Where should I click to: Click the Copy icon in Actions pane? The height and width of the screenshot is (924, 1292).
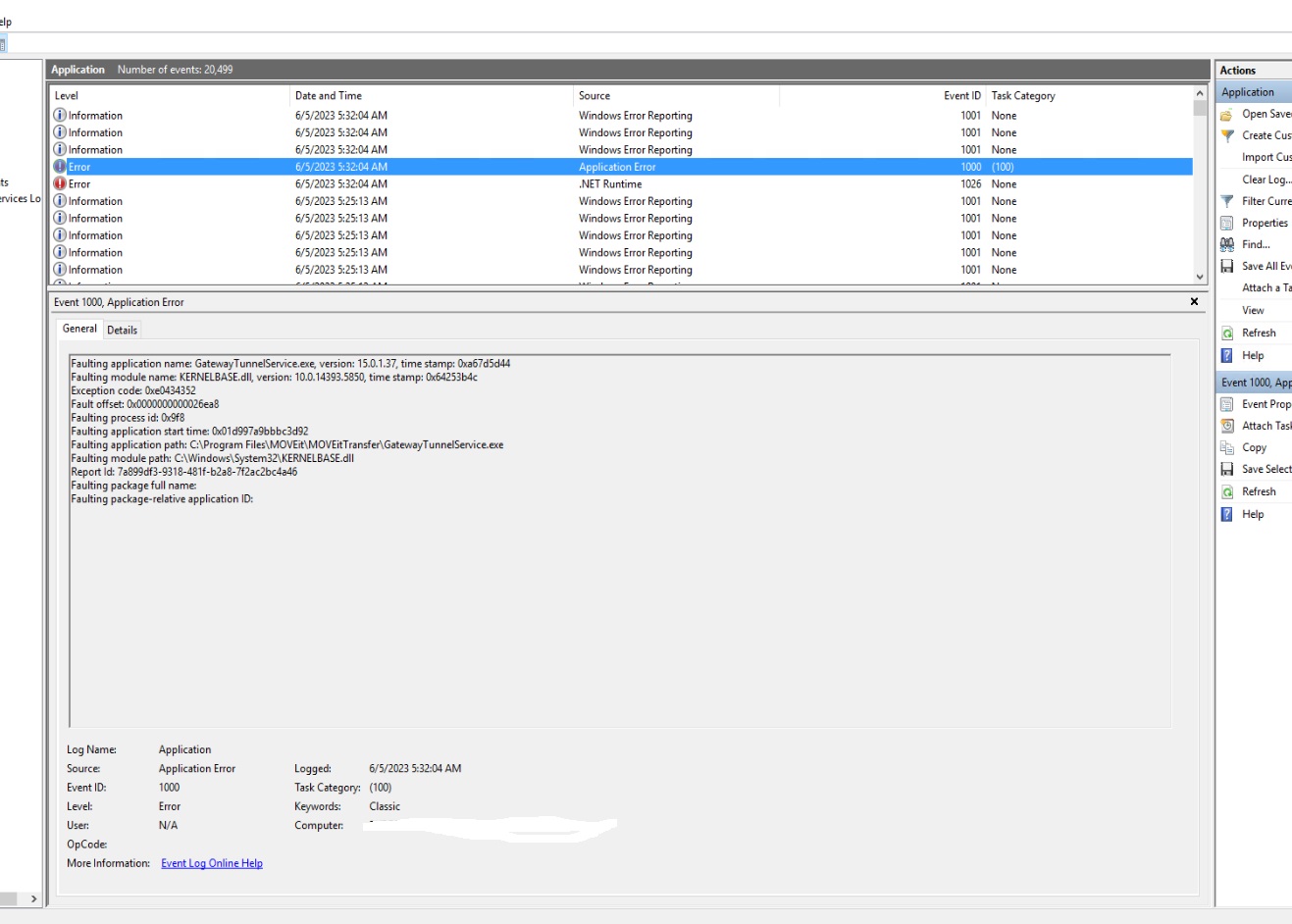[1226, 447]
